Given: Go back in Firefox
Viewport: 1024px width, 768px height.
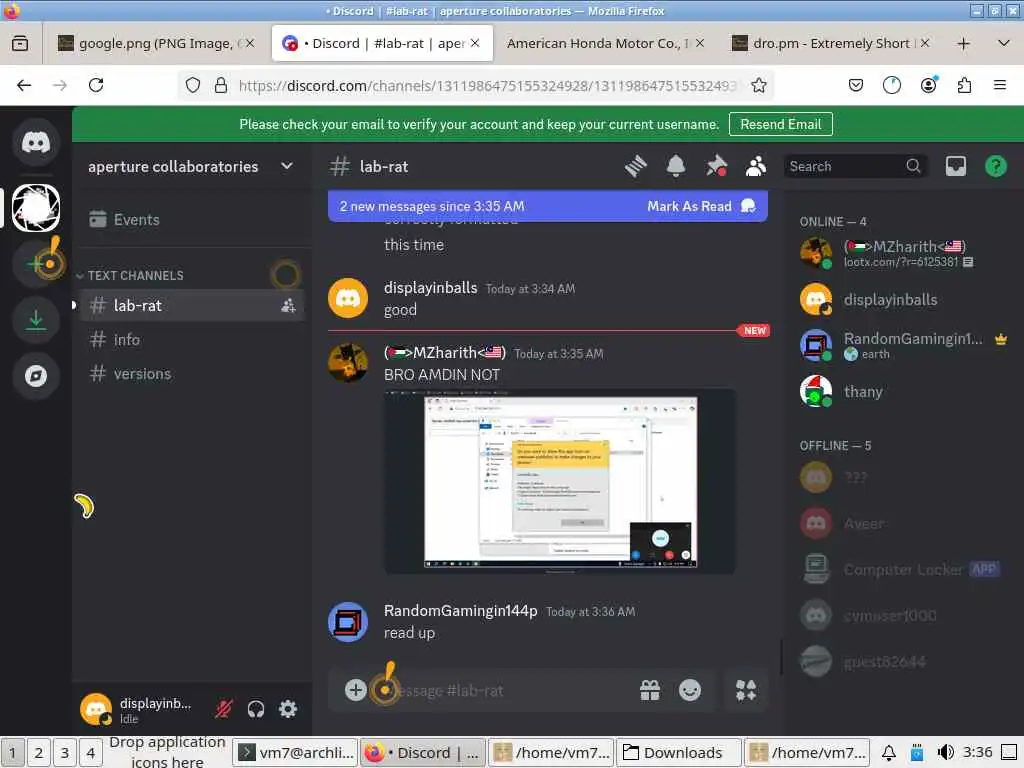Looking at the screenshot, I should (x=24, y=86).
